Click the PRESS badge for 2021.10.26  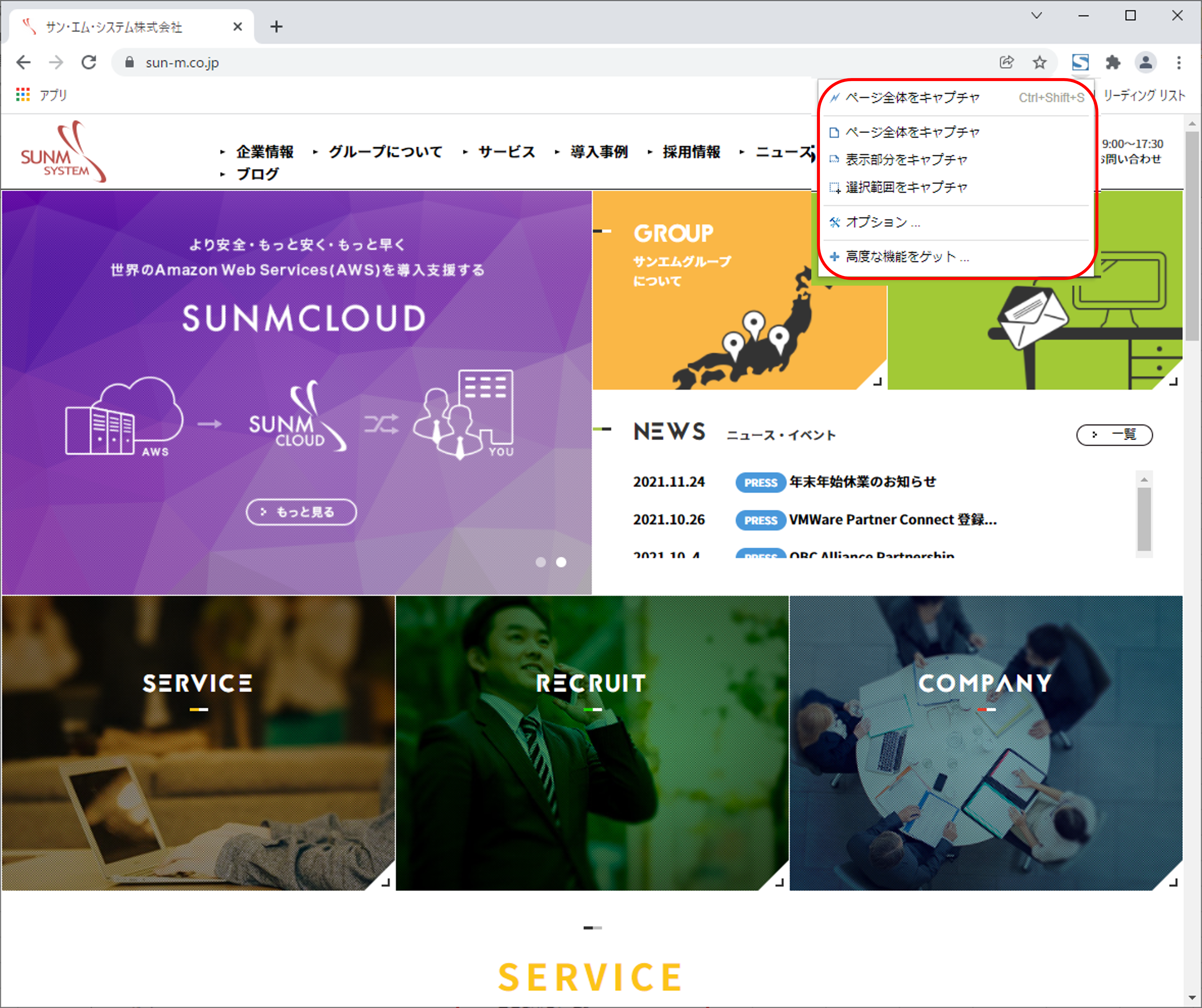[761, 520]
